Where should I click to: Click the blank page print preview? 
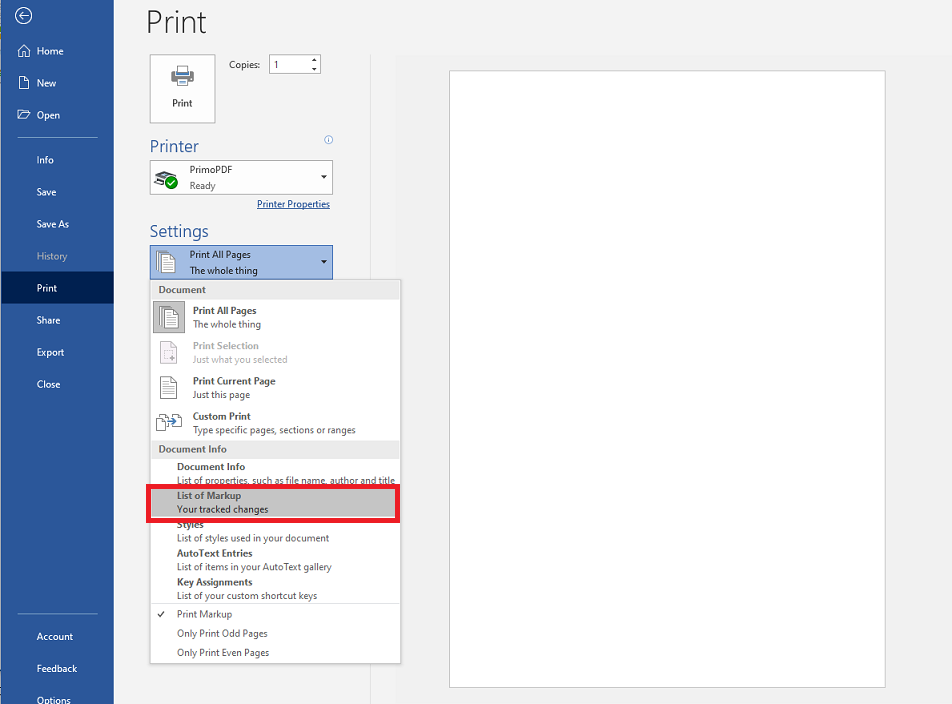click(667, 379)
